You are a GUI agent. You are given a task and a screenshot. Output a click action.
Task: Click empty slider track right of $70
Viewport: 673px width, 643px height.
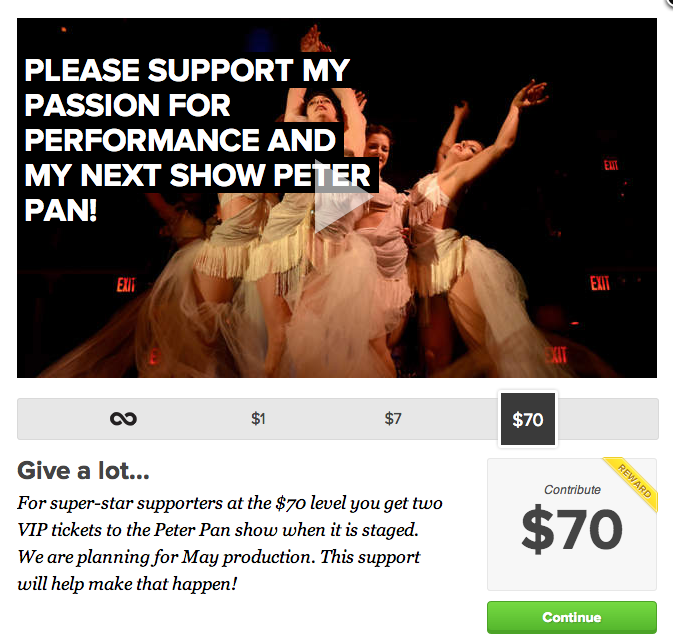(607, 419)
